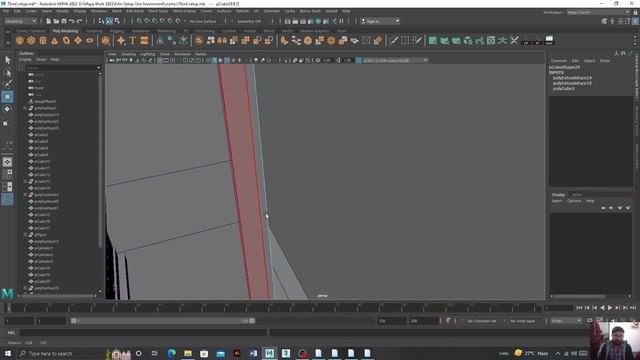Image resolution: width=640 pixels, height=360 pixels.
Task: Toggle select by hierarchy mode
Action: click(x=102, y=21)
